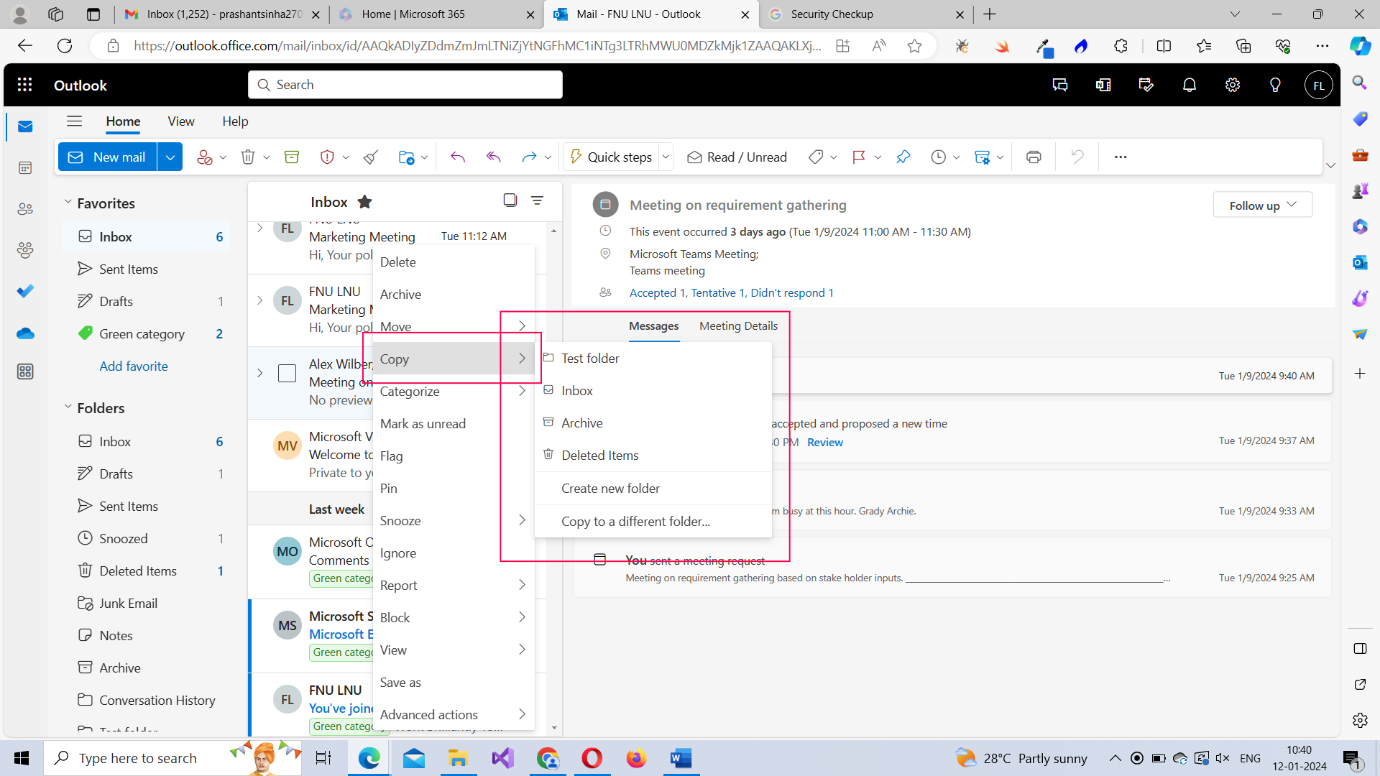Click the Delete trash icon in ribbon
1380x776 pixels.
point(248,157)
